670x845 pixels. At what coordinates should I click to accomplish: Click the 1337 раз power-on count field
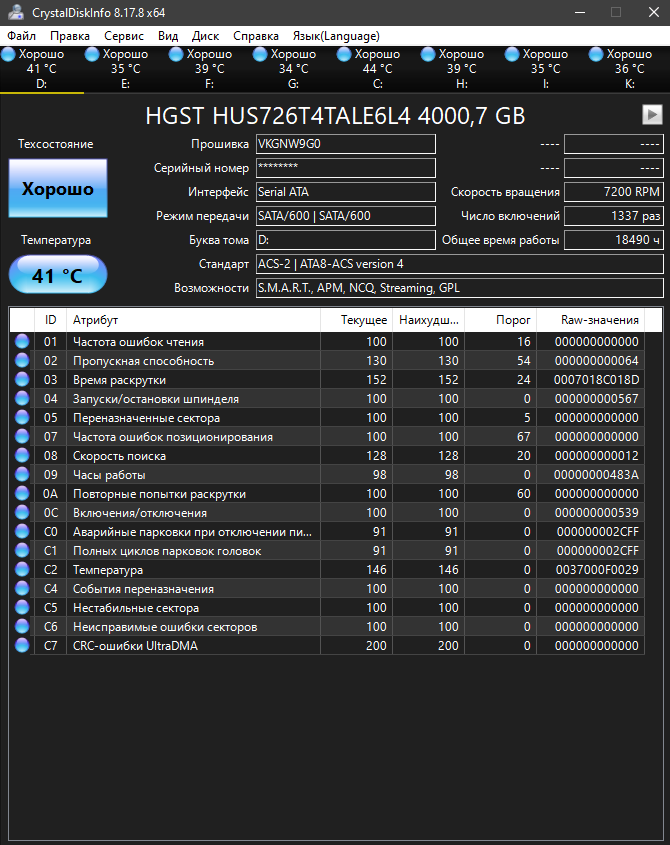point(614,216)
